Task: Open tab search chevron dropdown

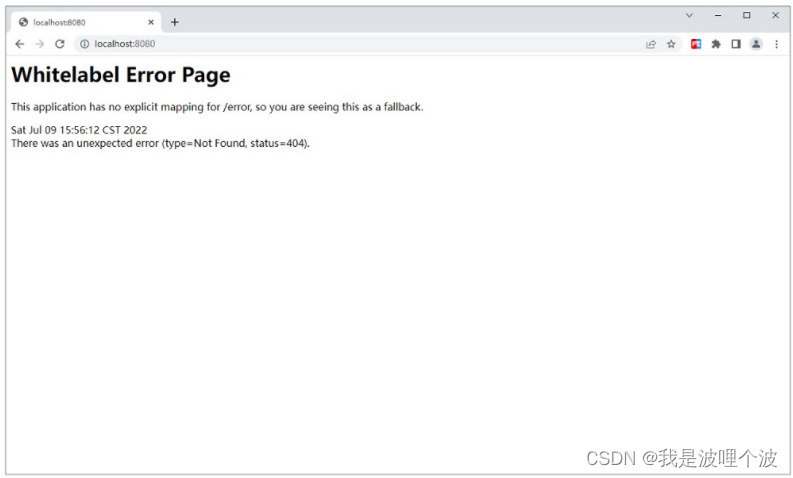Action: click(689, 15)
